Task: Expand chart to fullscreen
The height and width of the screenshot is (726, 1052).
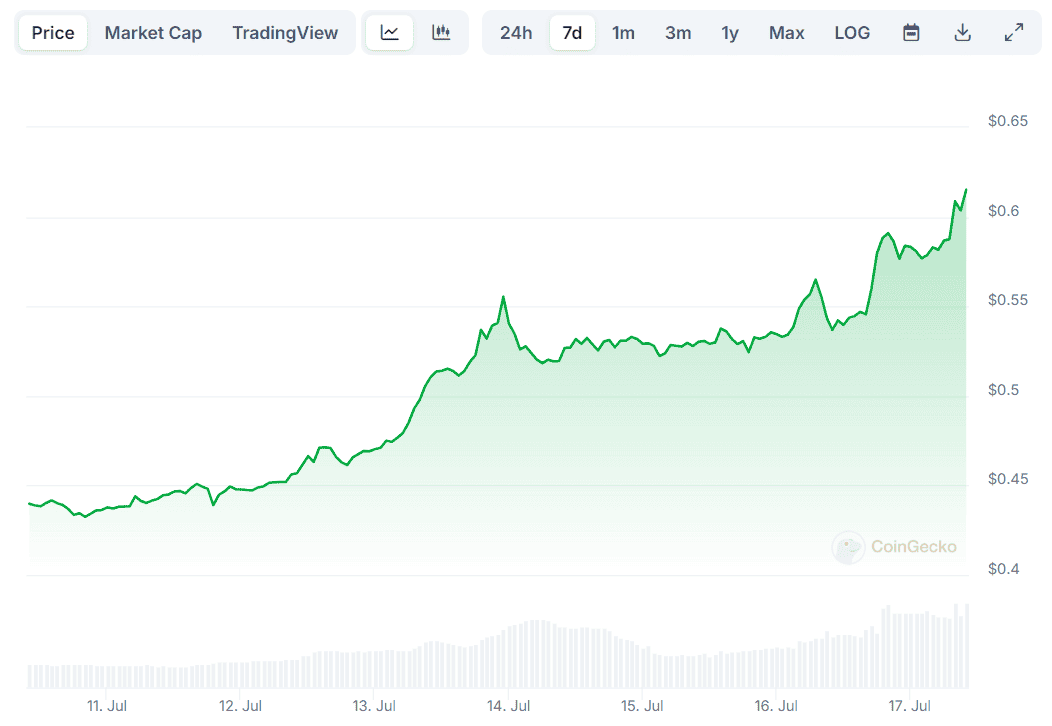Action: (1014, 33)
